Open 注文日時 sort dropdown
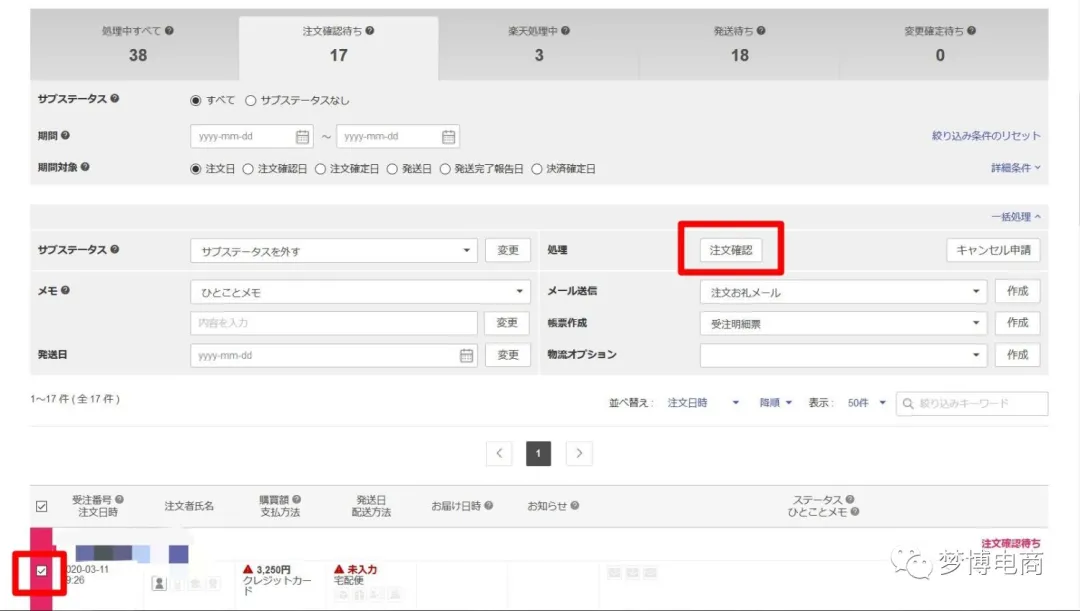 click(x=703, y=403)
